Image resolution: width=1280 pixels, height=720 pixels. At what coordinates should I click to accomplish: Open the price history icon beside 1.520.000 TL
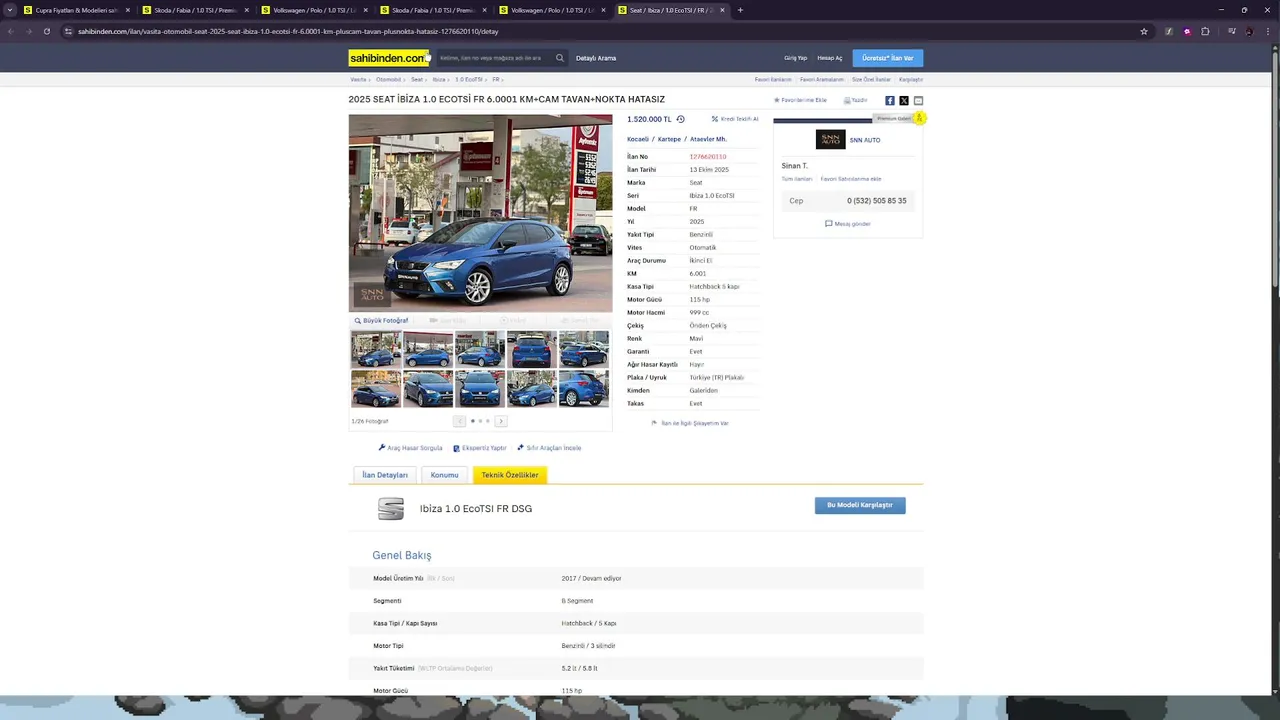680,119
